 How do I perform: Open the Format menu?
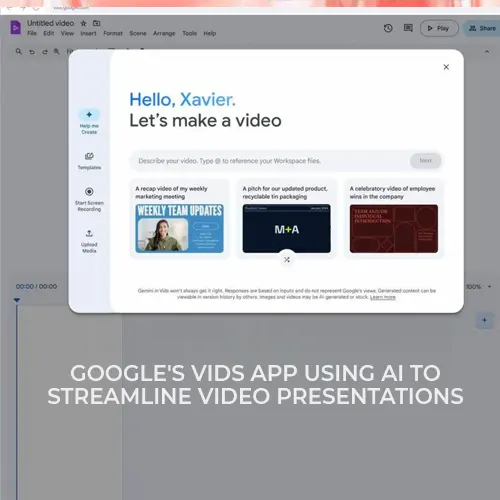tap(113, 33)
